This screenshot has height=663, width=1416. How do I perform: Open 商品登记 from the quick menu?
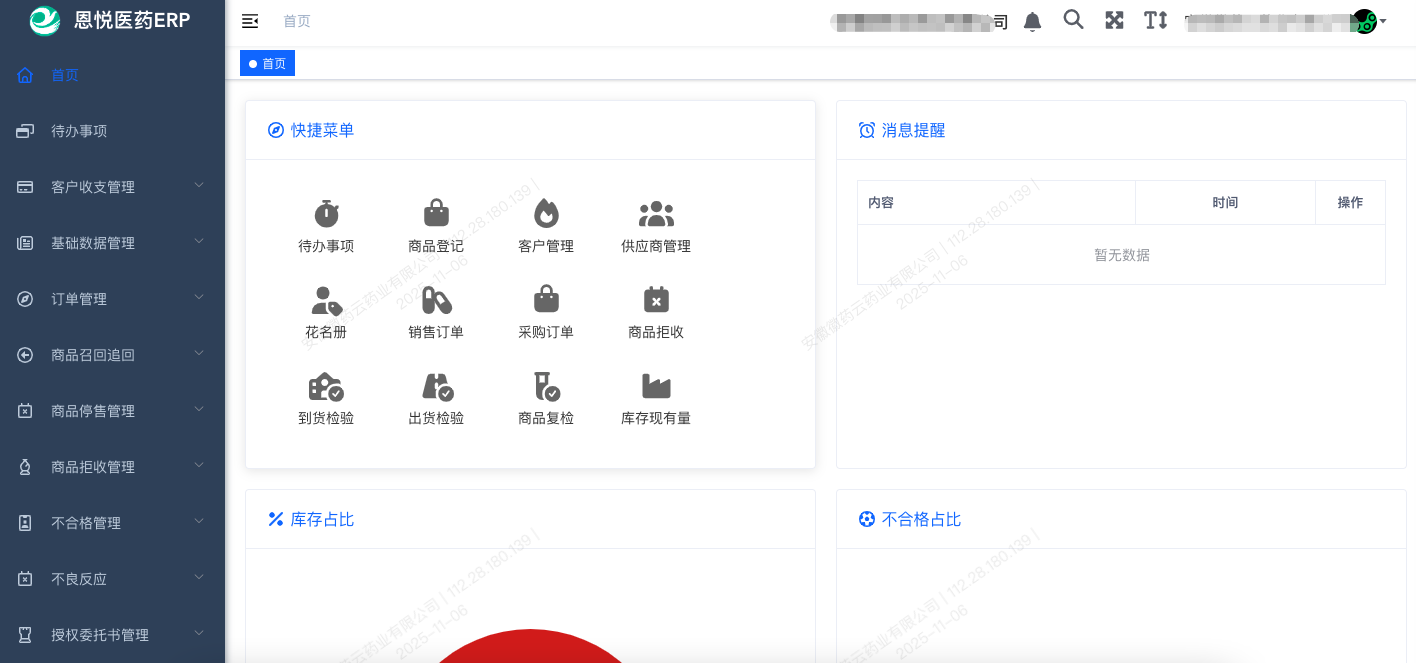tap(435, 225)
